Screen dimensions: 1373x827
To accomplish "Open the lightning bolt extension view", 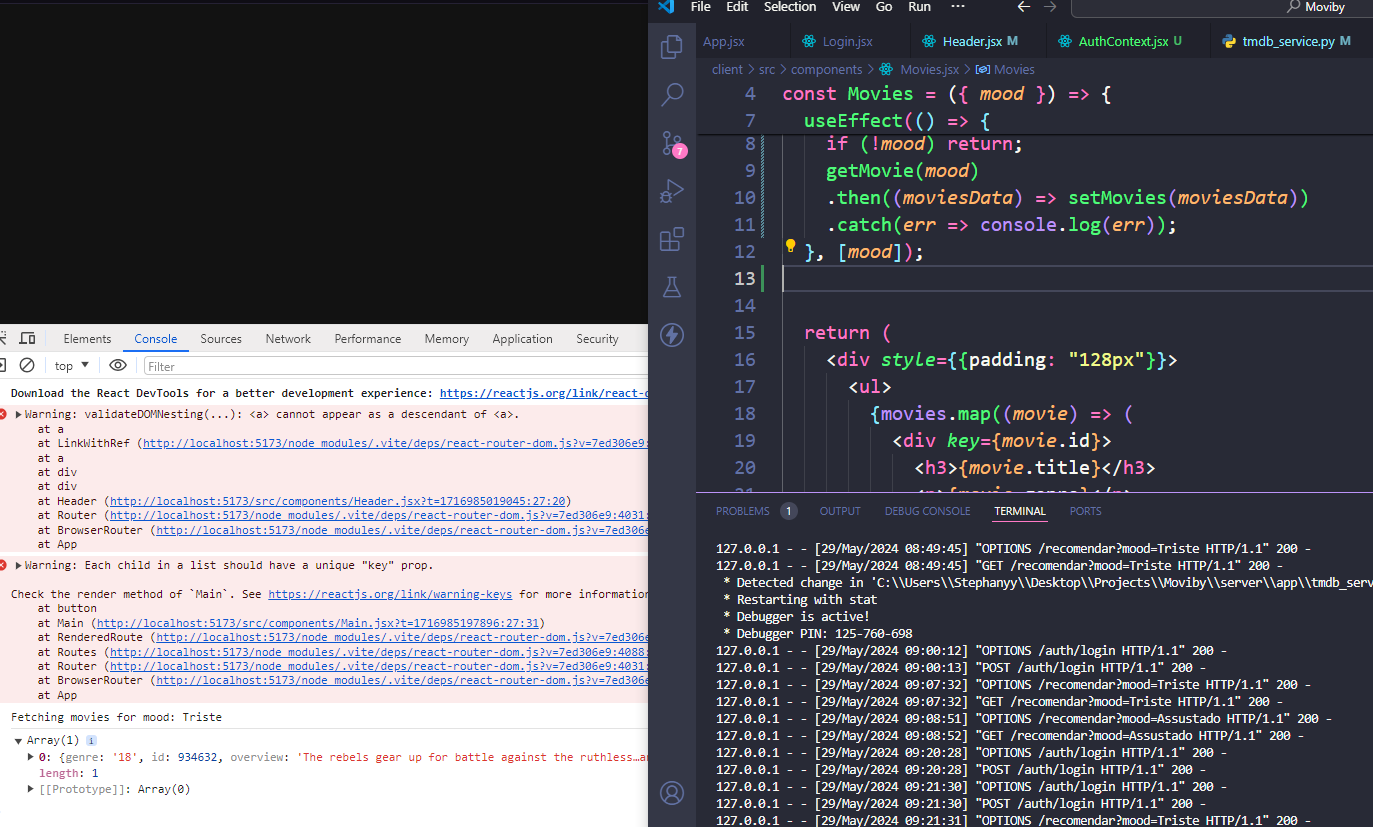I will coord(672,335).
